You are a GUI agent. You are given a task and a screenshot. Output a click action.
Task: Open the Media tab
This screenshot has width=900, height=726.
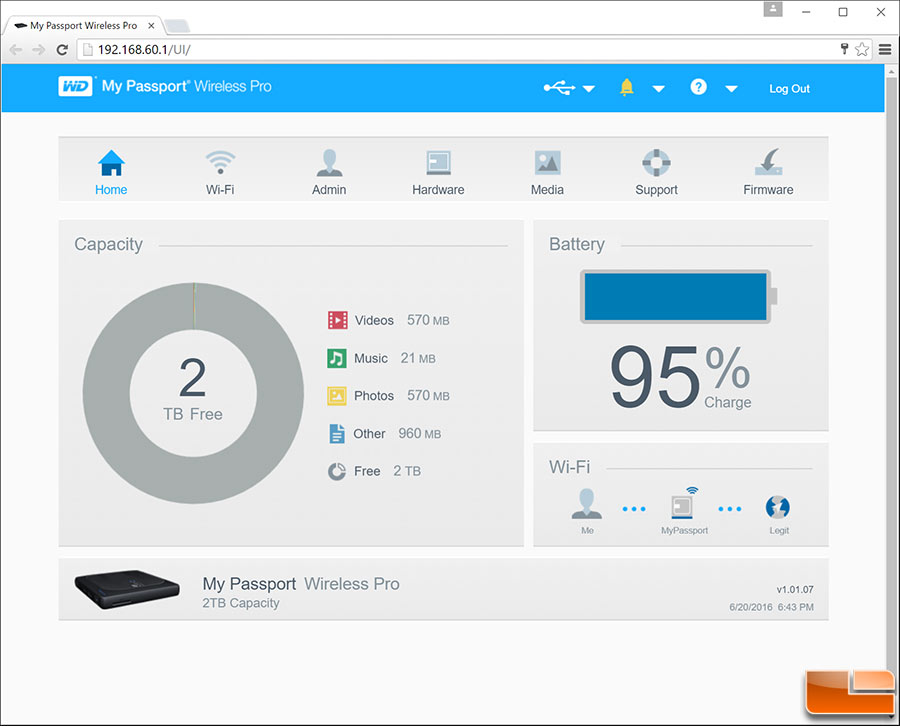tap(547, 172)
